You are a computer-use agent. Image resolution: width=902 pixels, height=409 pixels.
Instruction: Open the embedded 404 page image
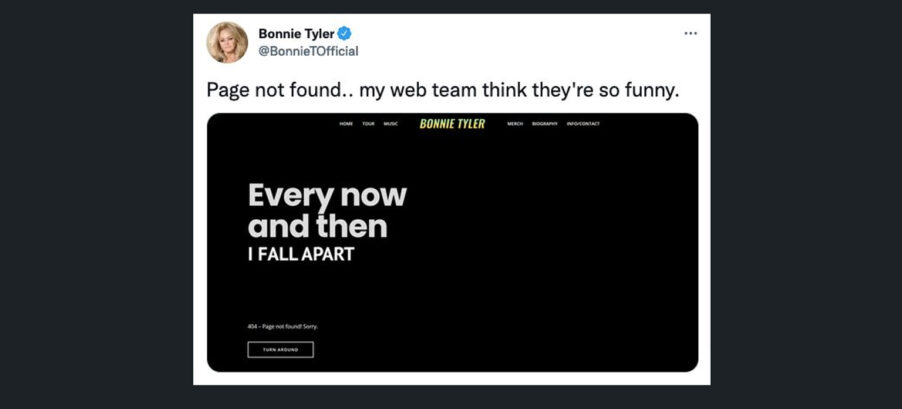(x=452, y=242)
